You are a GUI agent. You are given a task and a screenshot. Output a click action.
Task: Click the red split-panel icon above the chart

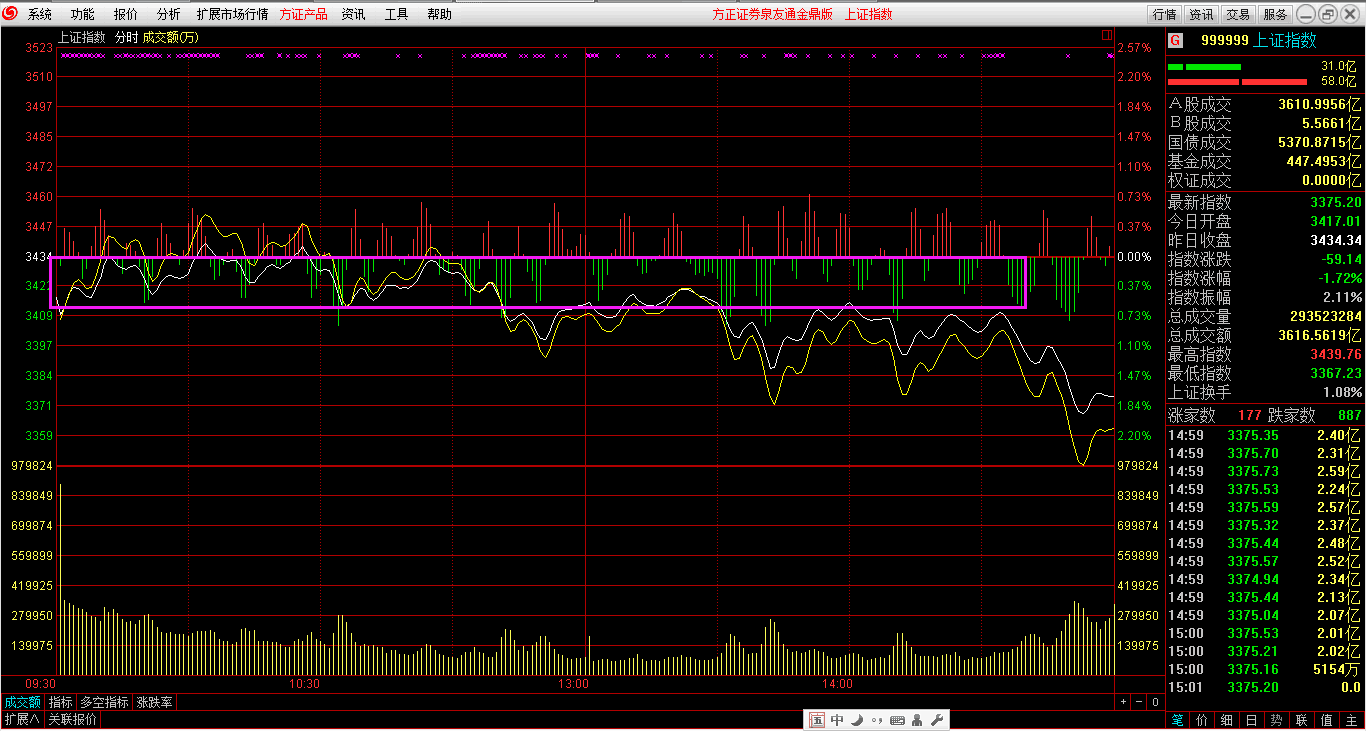tap(1107, 35)
